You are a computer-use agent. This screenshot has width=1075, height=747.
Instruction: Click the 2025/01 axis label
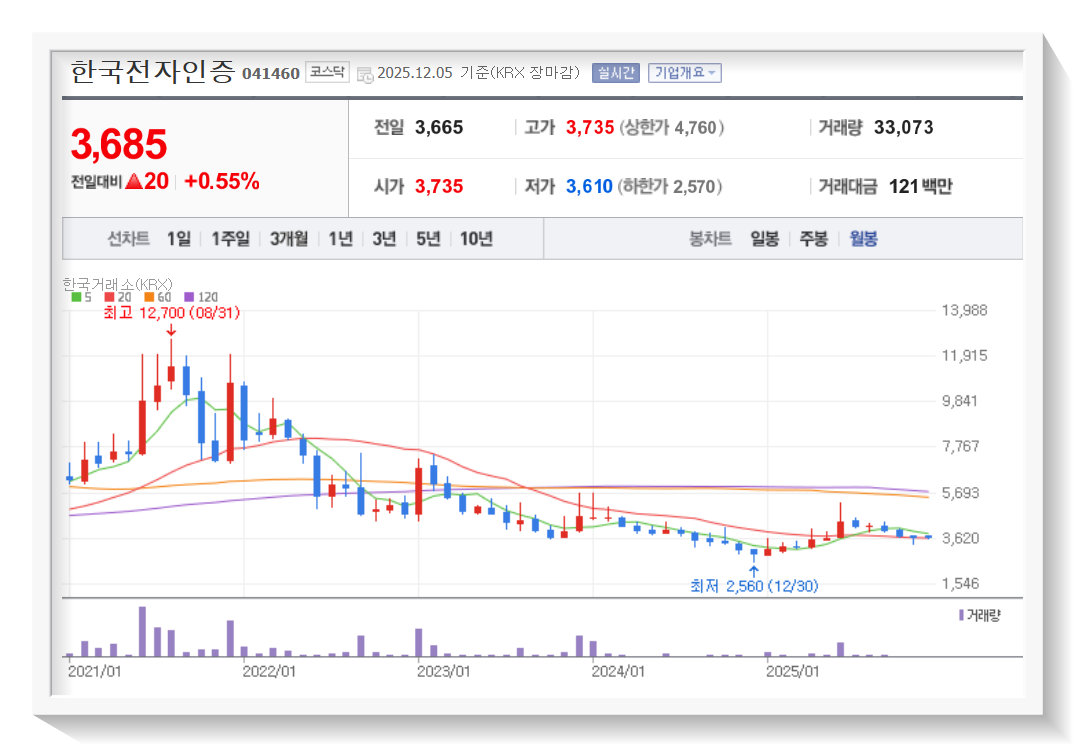click(x=793, y=672)
